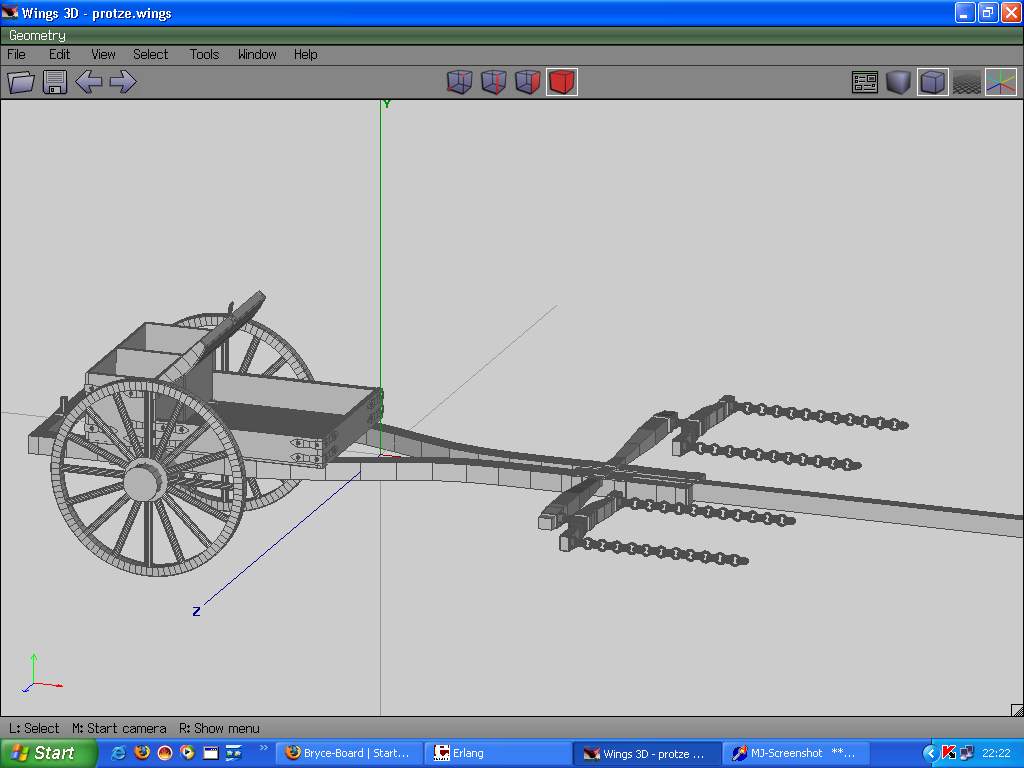The image size is (1024, 768).
Task: Expand the Window menu
Action: (x=257, y=54)
